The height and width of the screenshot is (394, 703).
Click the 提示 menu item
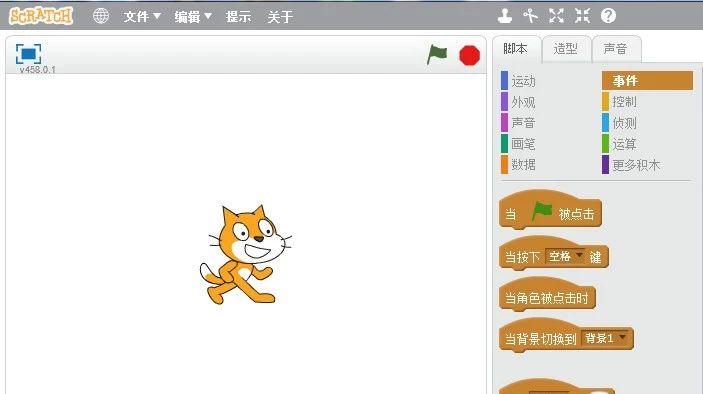click(239, 17)
